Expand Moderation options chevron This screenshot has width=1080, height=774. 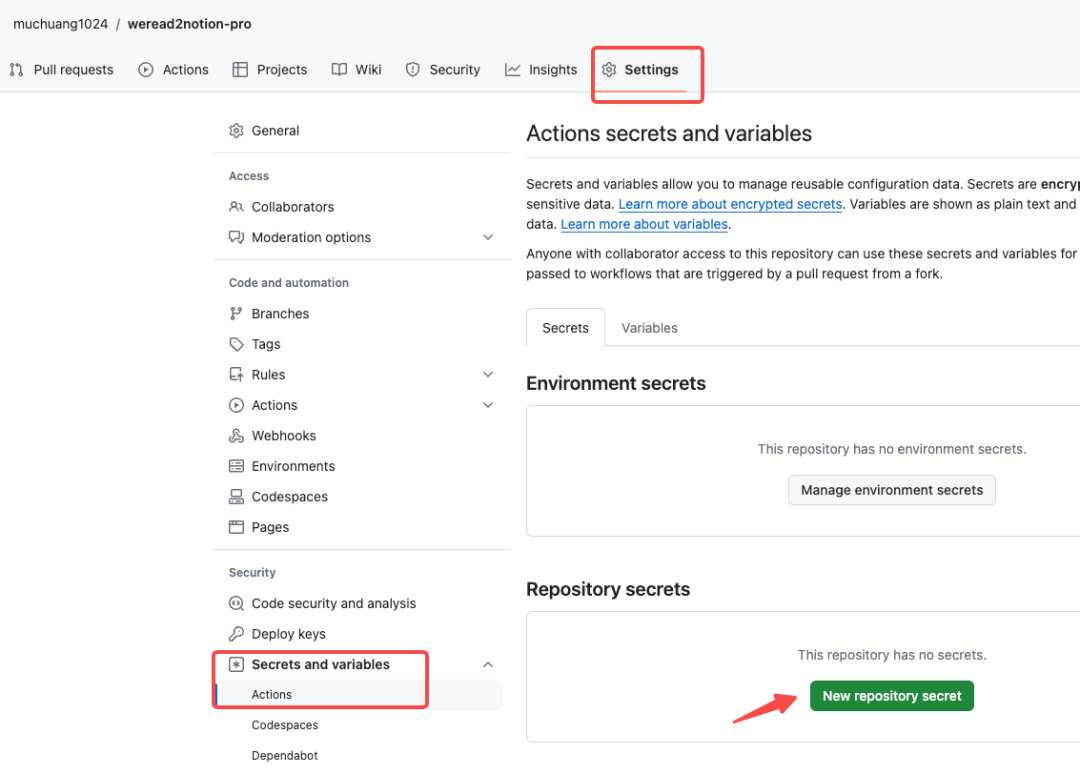[x=488, y=238]
